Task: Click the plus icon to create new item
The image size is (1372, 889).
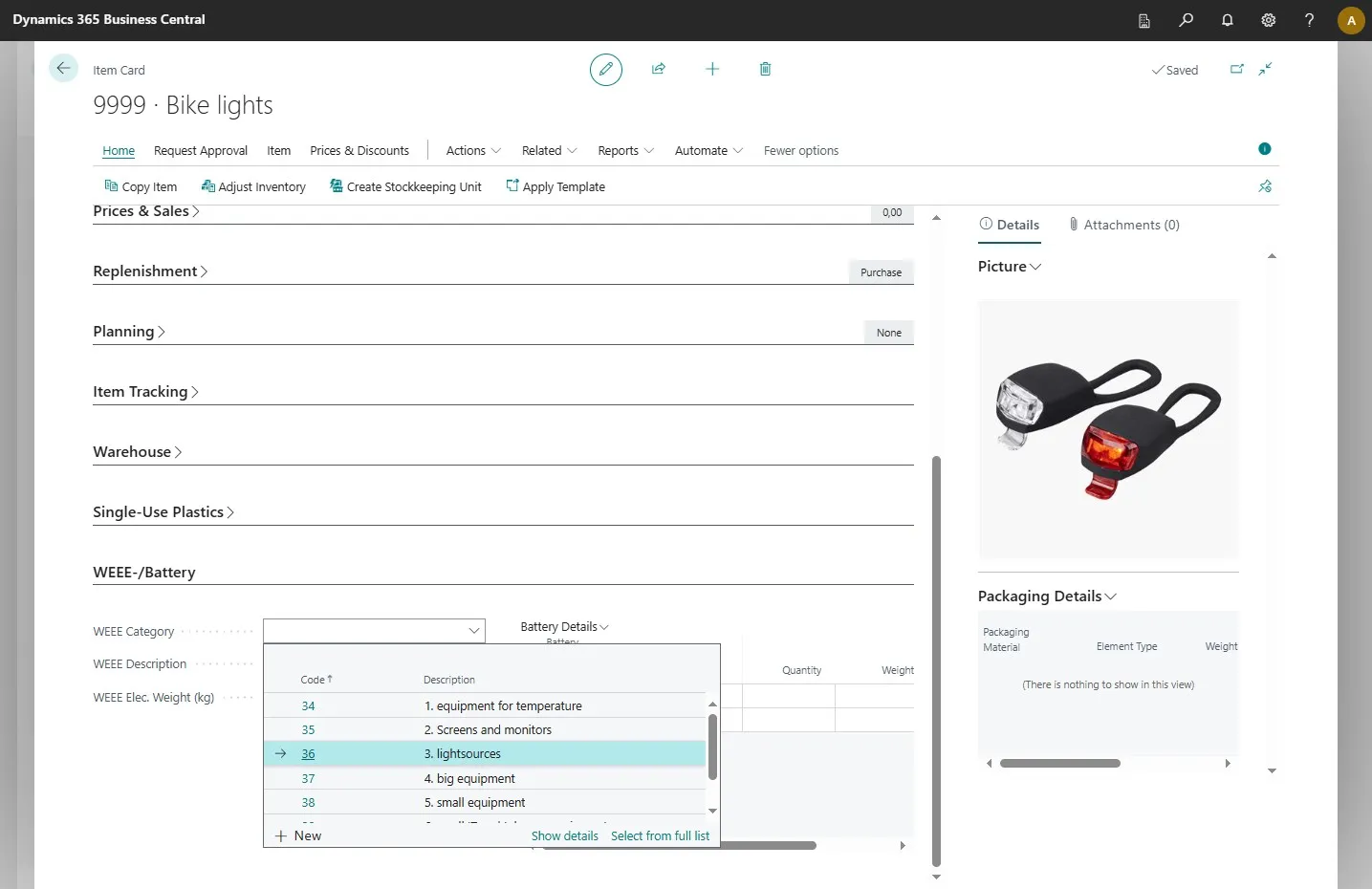Action: [712, 69]
